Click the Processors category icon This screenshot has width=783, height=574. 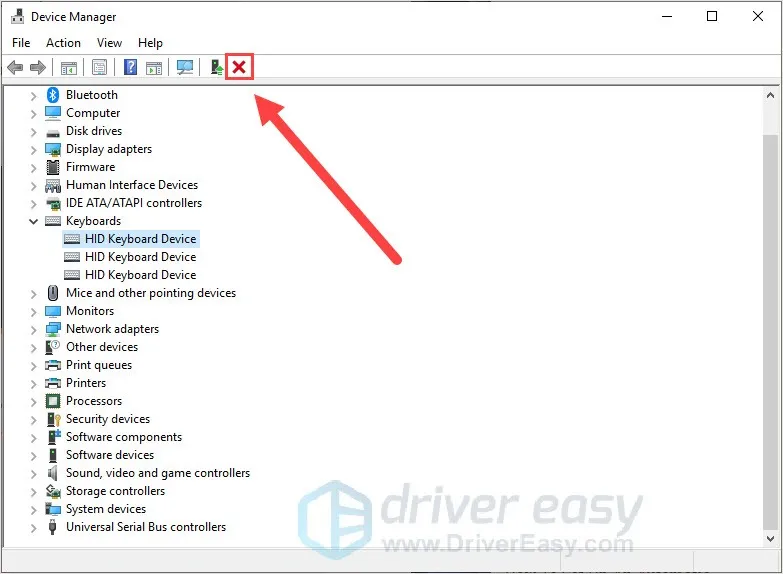pos(53,401)
